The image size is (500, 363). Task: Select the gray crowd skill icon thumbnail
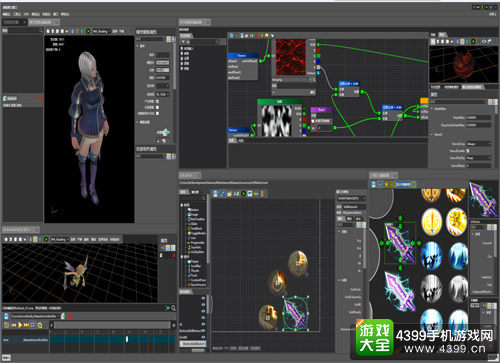(x=431, y=289)
